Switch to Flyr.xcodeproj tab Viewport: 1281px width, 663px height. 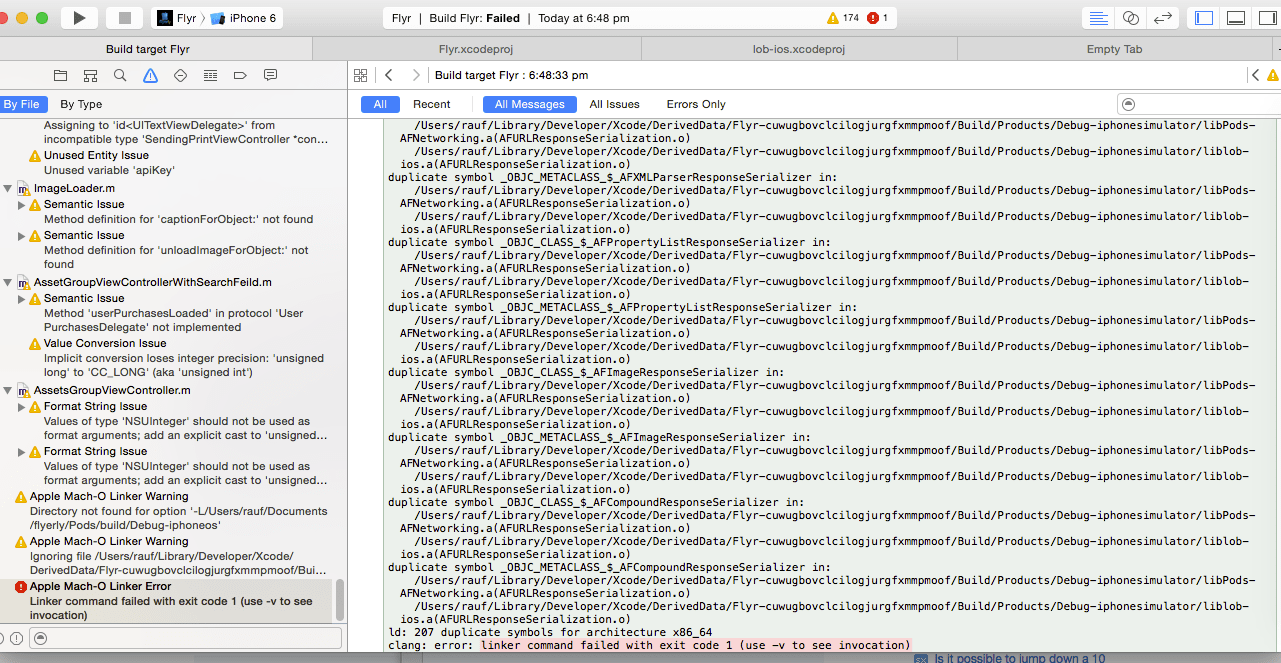(477, 49)
